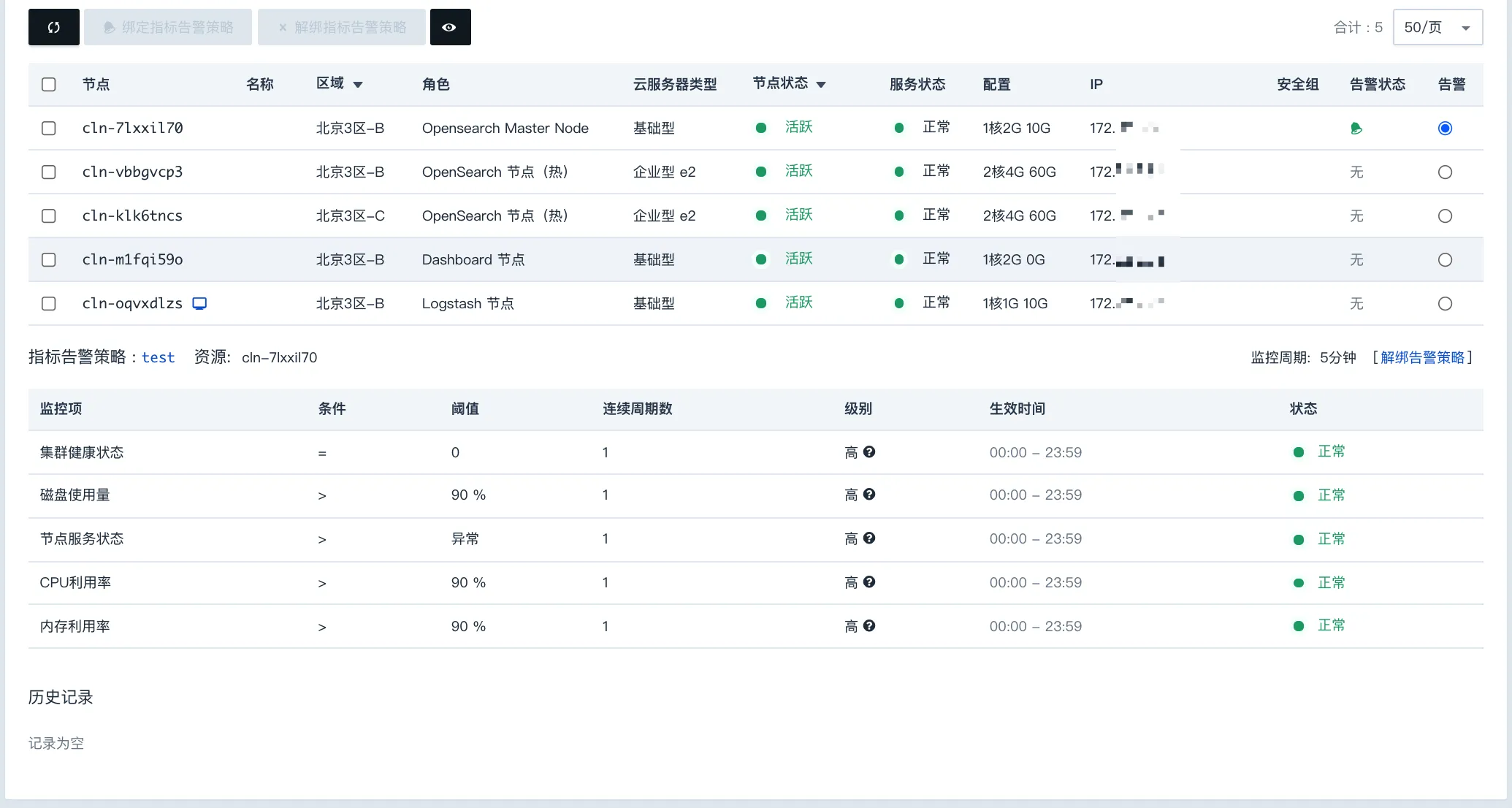Screen dimensions: 1512x808
Task: Click help icon in CPU利用率 level cell
Action: coord(869,582)
